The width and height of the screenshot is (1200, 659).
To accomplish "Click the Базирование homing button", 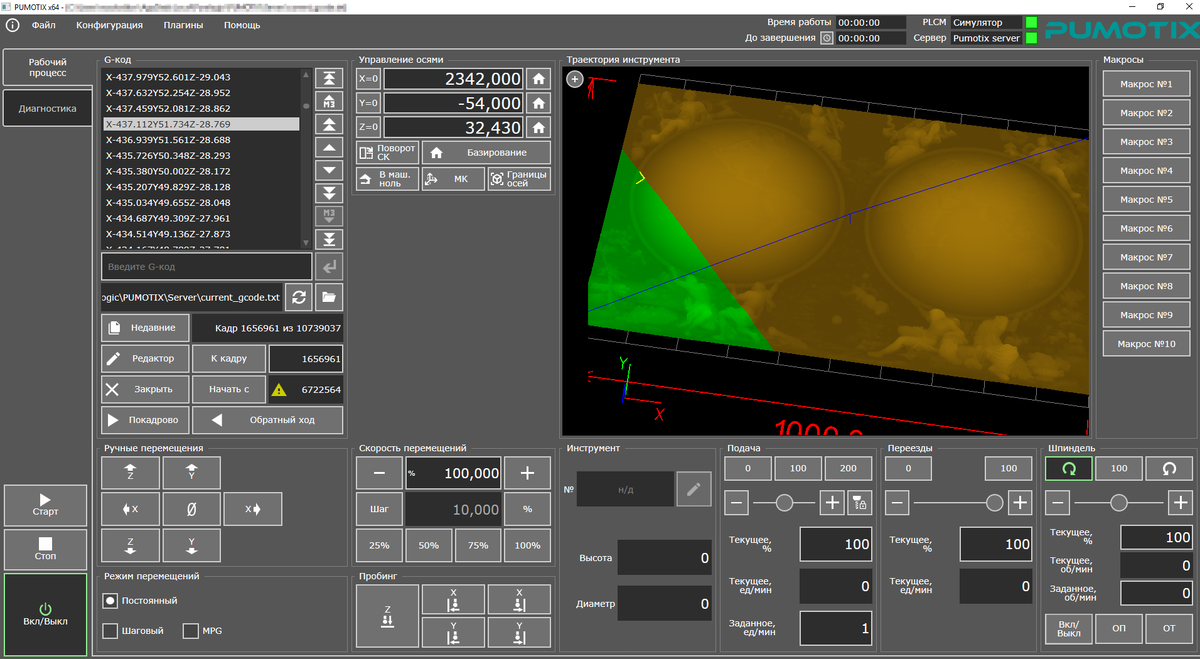I will pyautogui.click(x=487, y=153).
